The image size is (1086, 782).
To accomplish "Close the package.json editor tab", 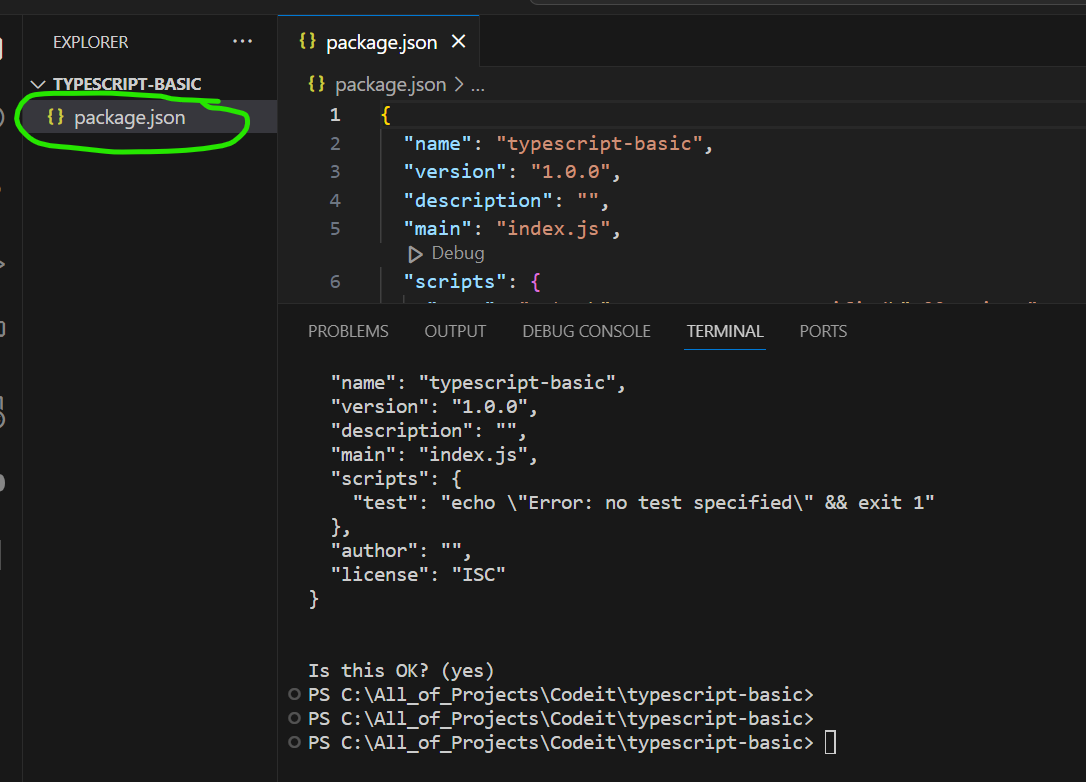I will point(459,42).
